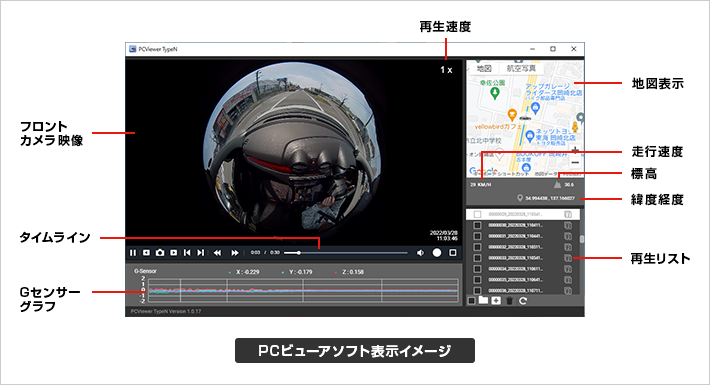This screenshot has height=385, width=710.
Task: Click the fast-forward playback icon
Action: 235,253
